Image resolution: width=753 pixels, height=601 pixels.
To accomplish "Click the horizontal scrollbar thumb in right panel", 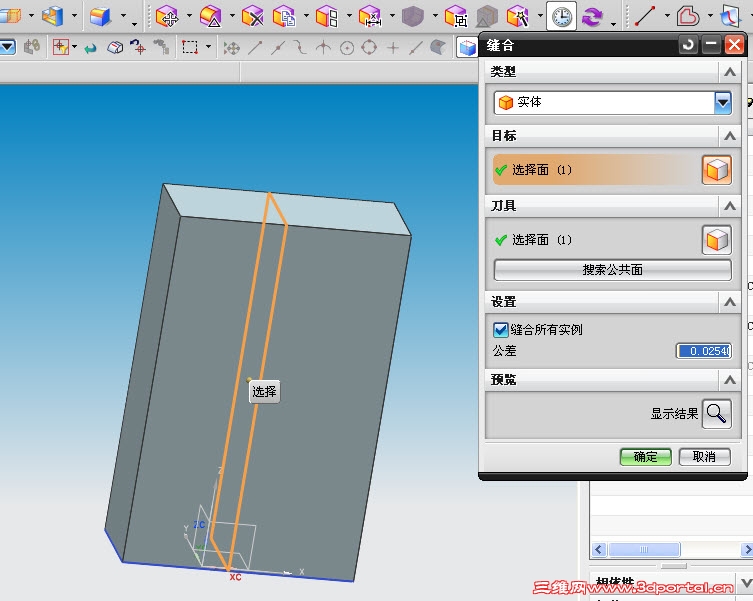I will click(644, 549).
